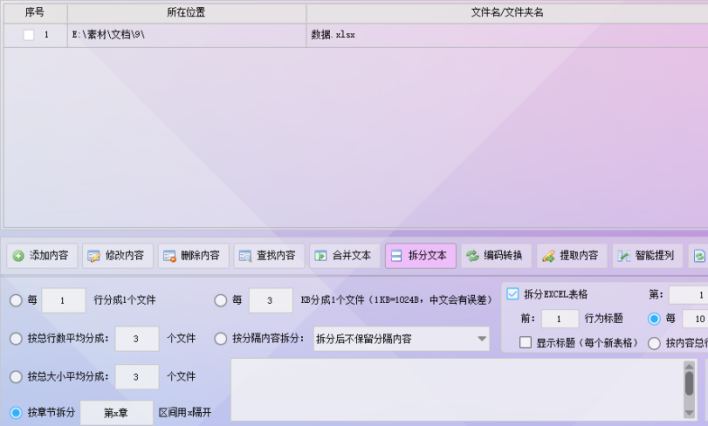Click the lines-per-file input showing 1
The image size is (708, 426).
64,300
